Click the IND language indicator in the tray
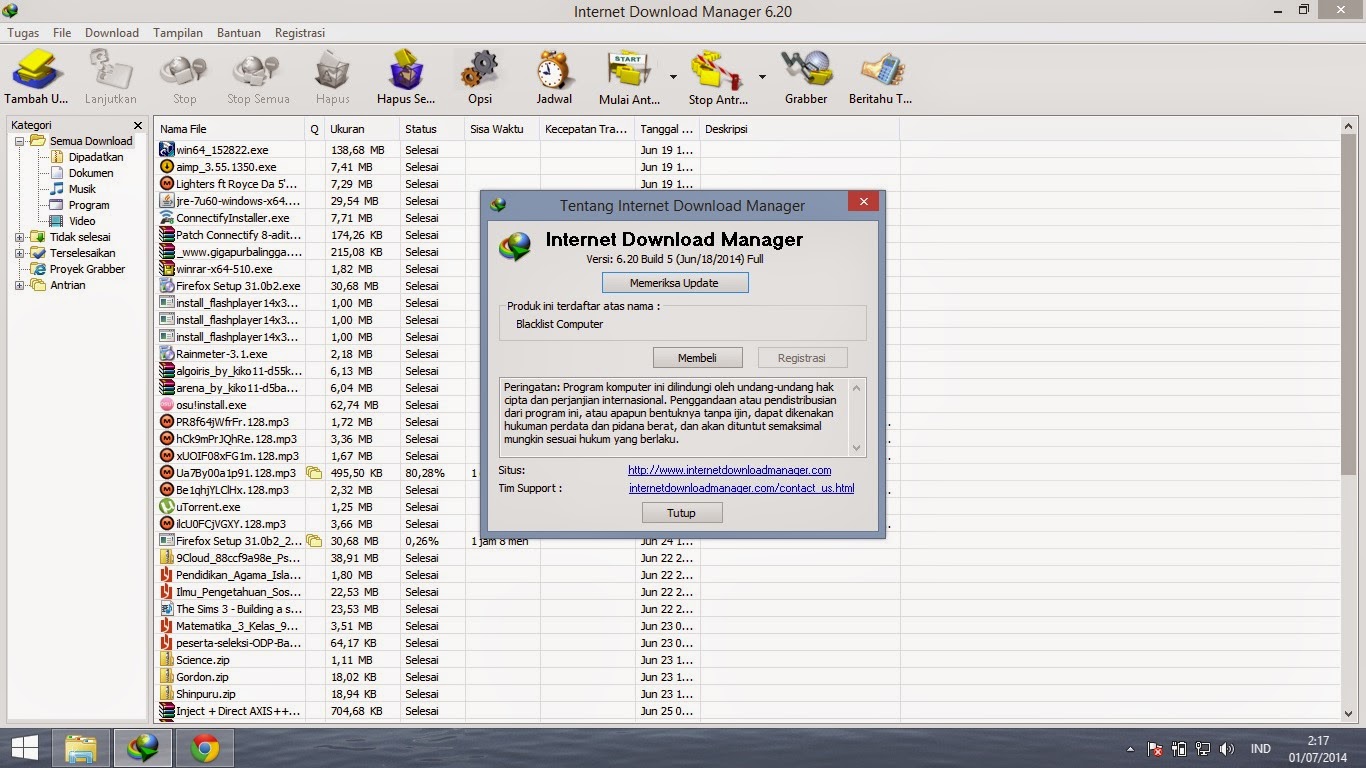Viewport: 1366px width, 768px height. coord(1260,749)
